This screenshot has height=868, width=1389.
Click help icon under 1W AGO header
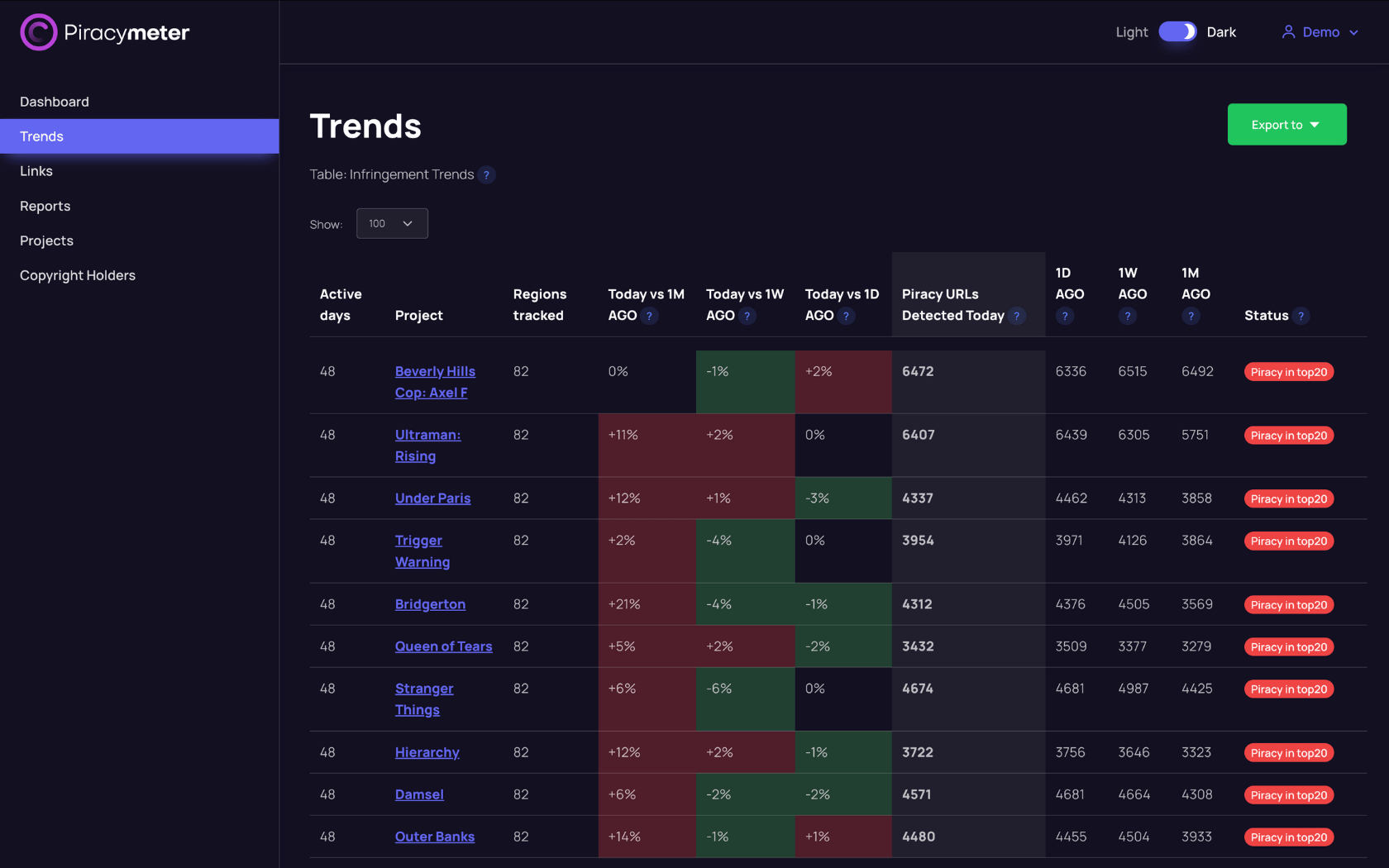tap(1127, 316)
